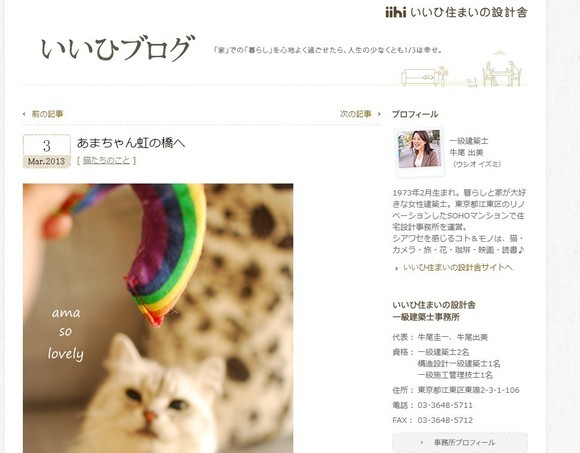580x453 pixels.
Task: Open the post title あまちゃん虹の橋へ
Action: click(x=131, y=143)
